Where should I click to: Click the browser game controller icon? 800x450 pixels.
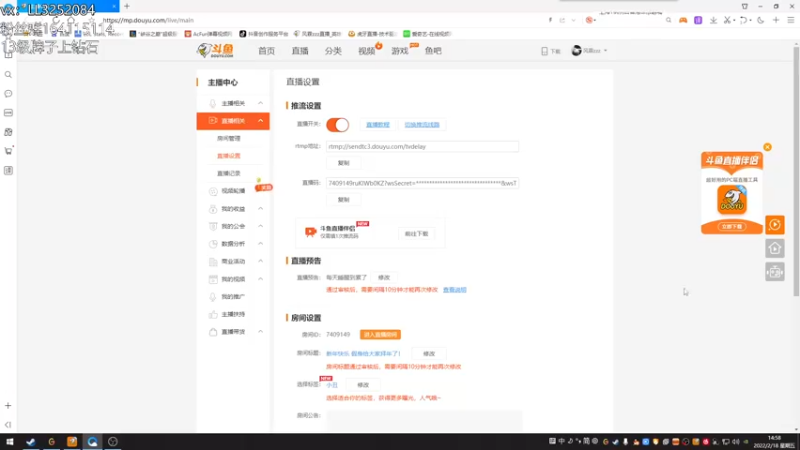683,20
